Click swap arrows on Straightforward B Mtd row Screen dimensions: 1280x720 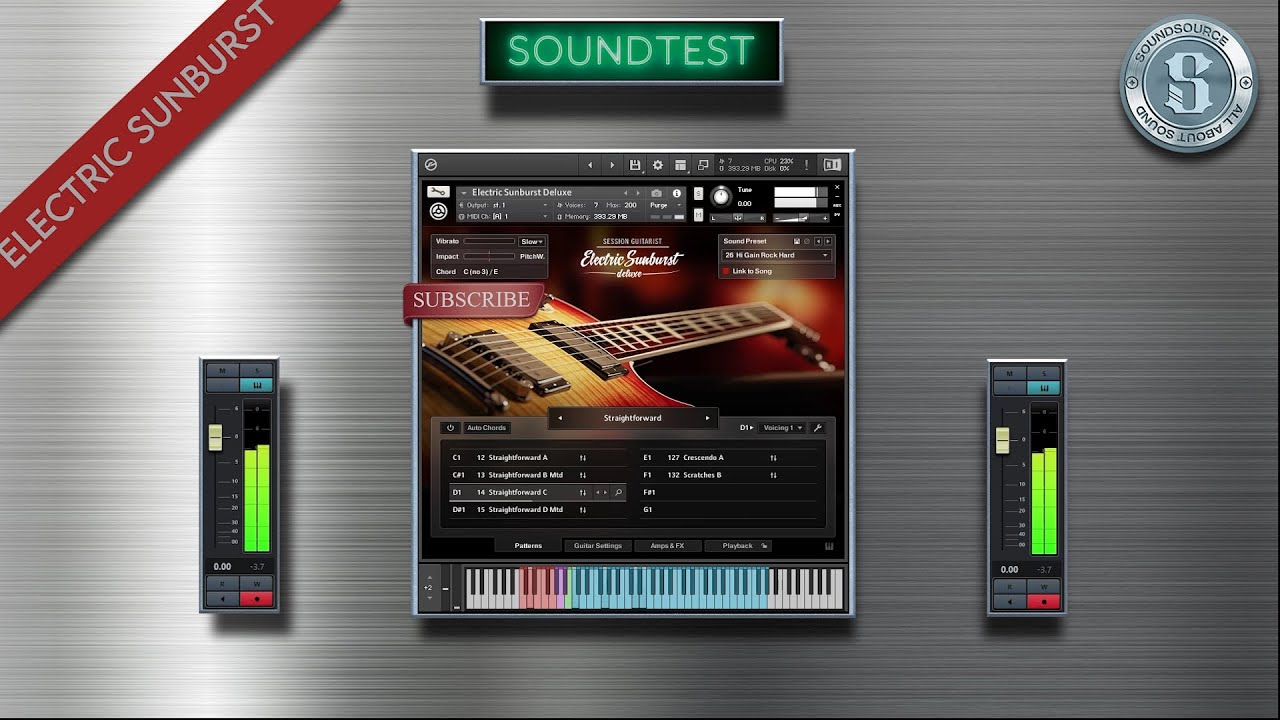click(x=583, y=475)
